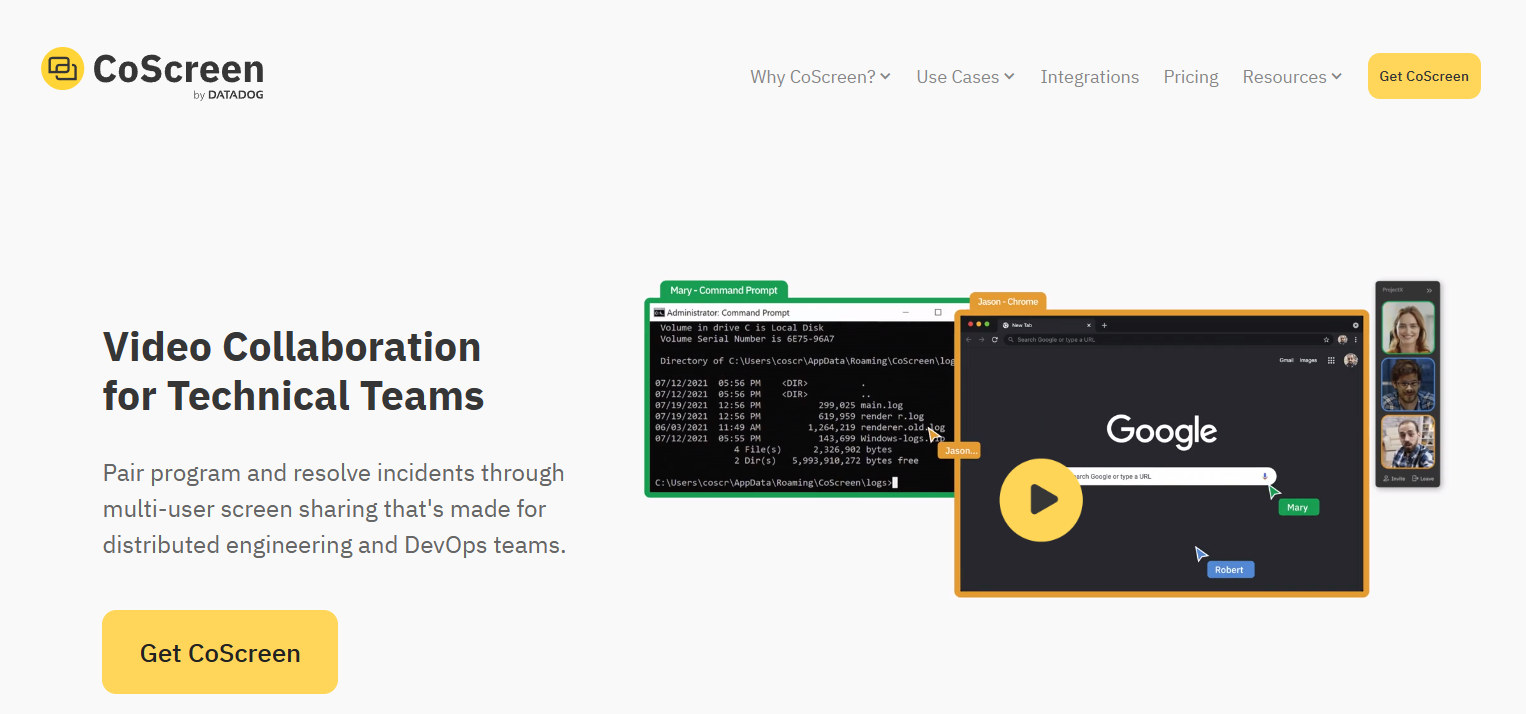This screenshot has height=714, width=1526.
Task: Click the "Video Collaboration for Technical Teams" heading
Action: tap(293, 371)
